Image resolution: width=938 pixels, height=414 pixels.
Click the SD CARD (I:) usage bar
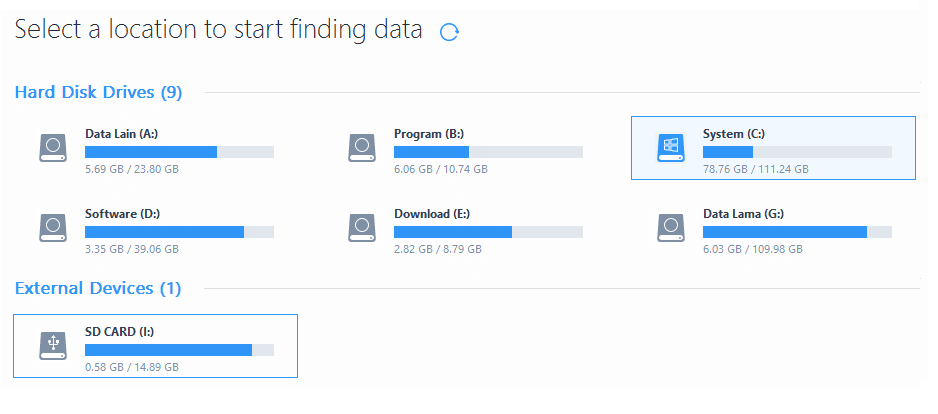point(179,350)
